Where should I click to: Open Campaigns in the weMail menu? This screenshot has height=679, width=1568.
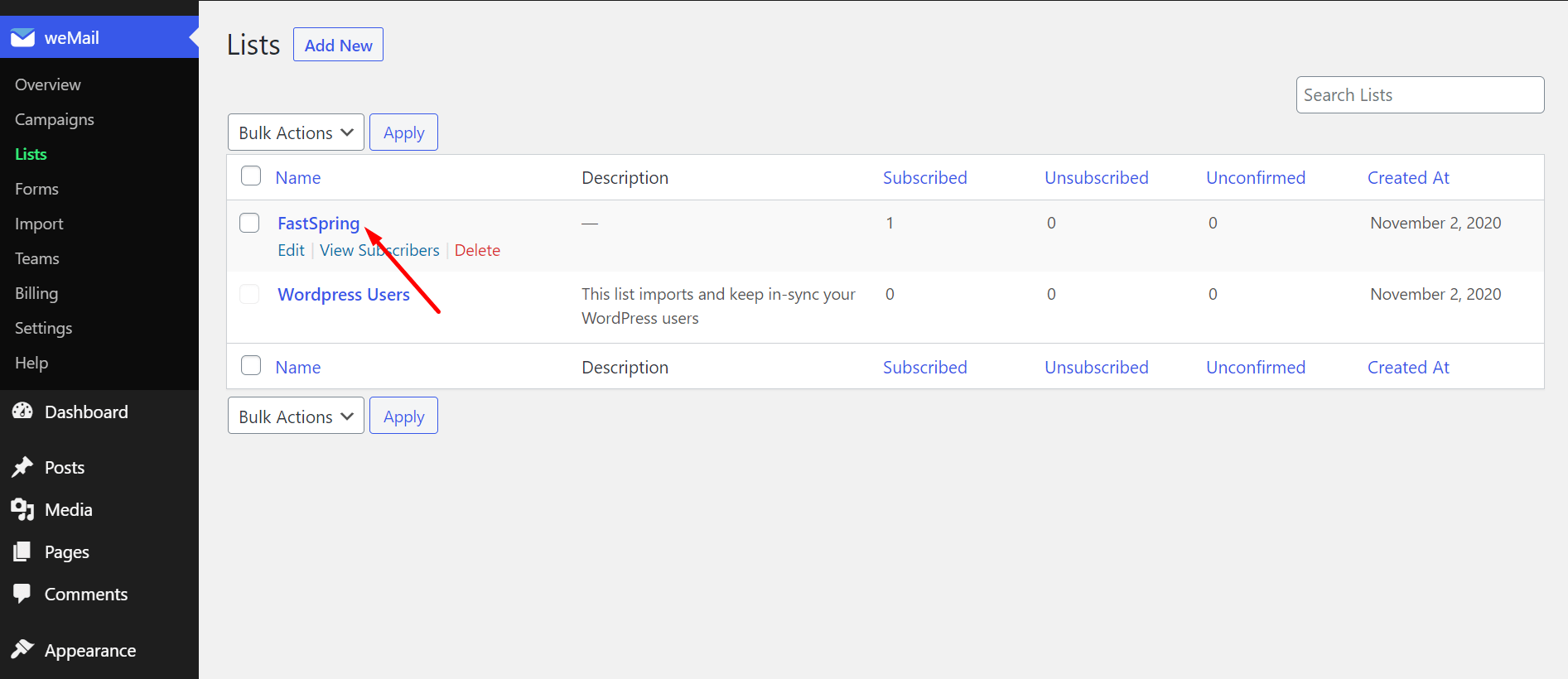[55, 119]
